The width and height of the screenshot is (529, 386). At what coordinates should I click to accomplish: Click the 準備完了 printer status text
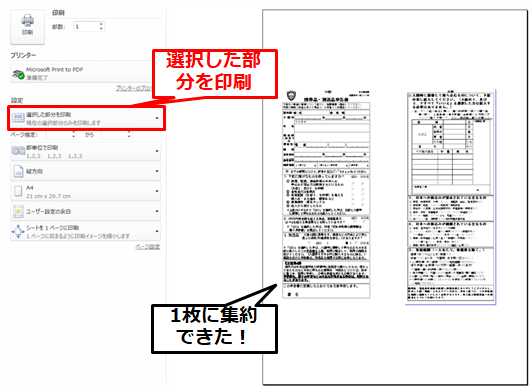(37, 78)
